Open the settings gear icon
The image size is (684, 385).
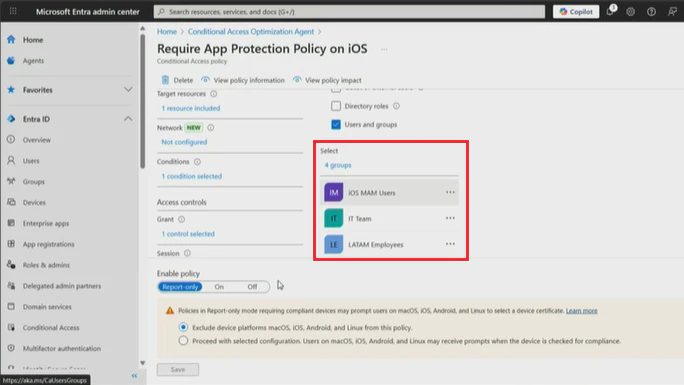click(x=631, y=12)
